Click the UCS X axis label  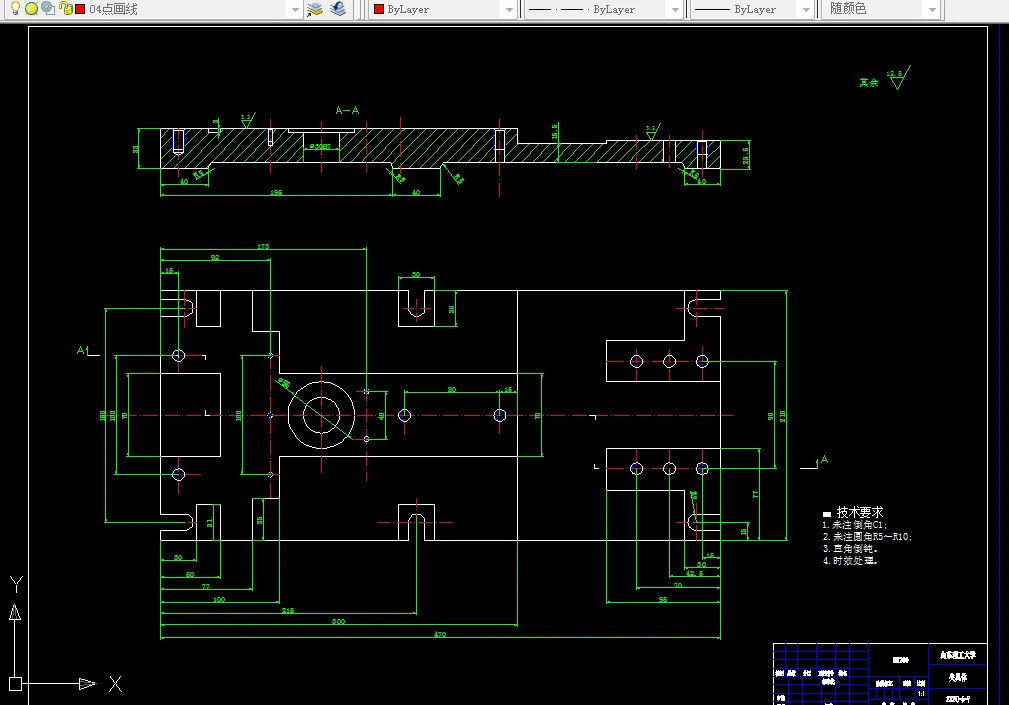pos(115,684)
